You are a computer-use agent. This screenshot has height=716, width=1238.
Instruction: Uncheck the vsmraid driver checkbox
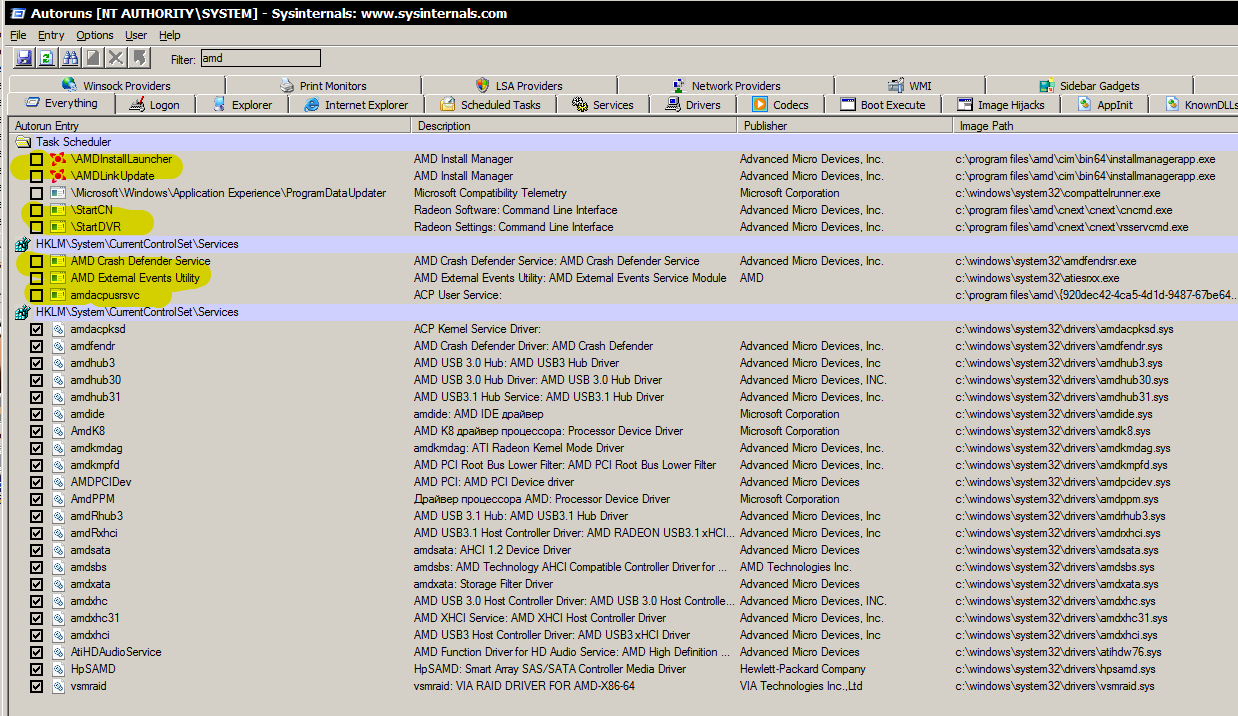click(36, 686)
